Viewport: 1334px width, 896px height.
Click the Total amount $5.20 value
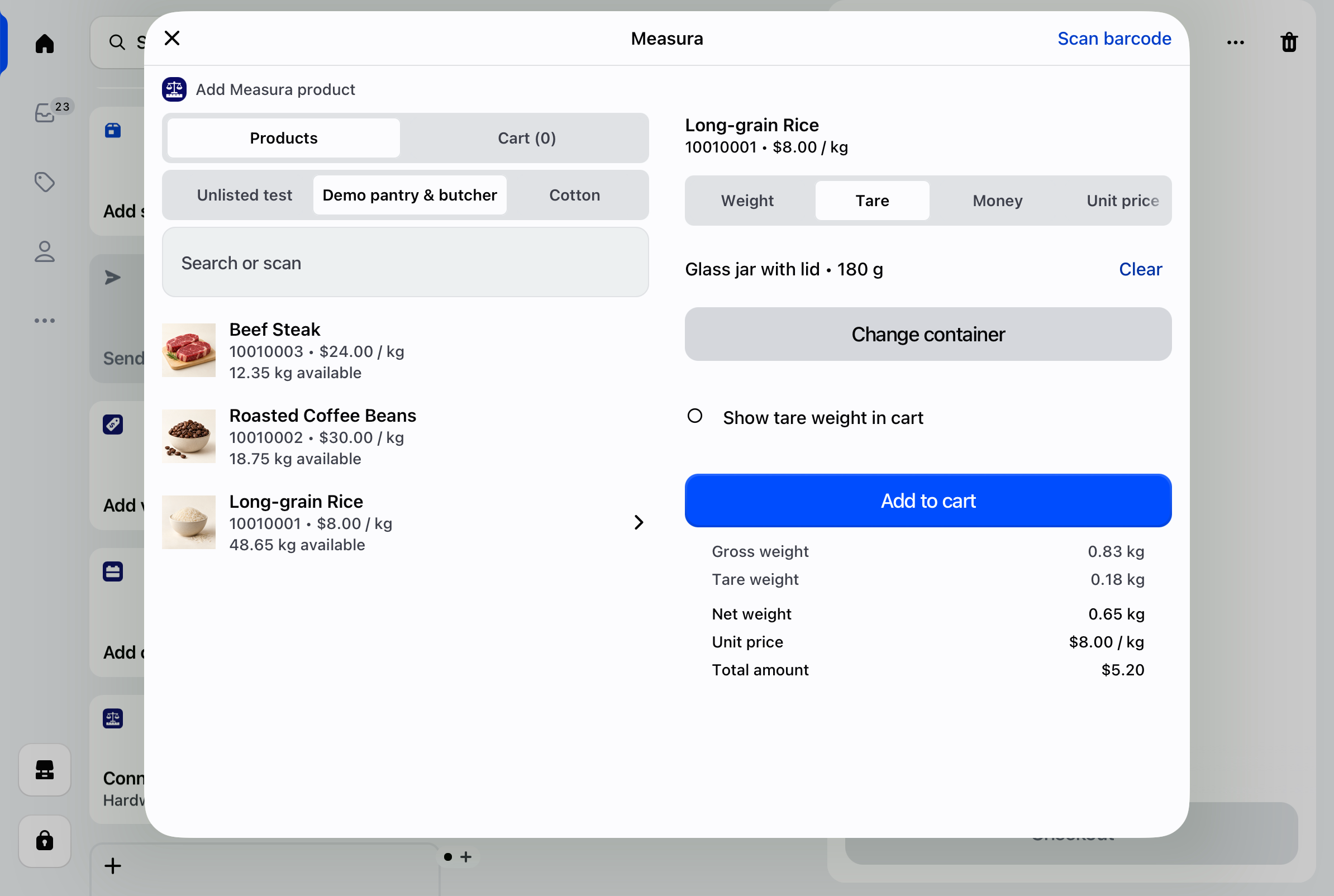coord(1123,670)
